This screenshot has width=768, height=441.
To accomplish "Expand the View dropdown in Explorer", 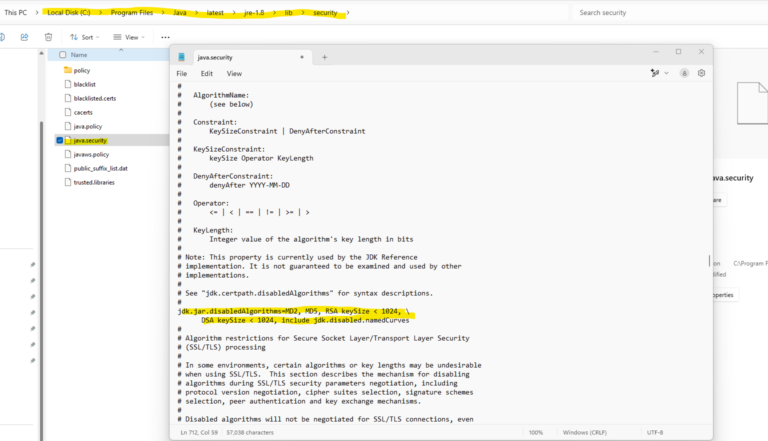I will 130,37.
